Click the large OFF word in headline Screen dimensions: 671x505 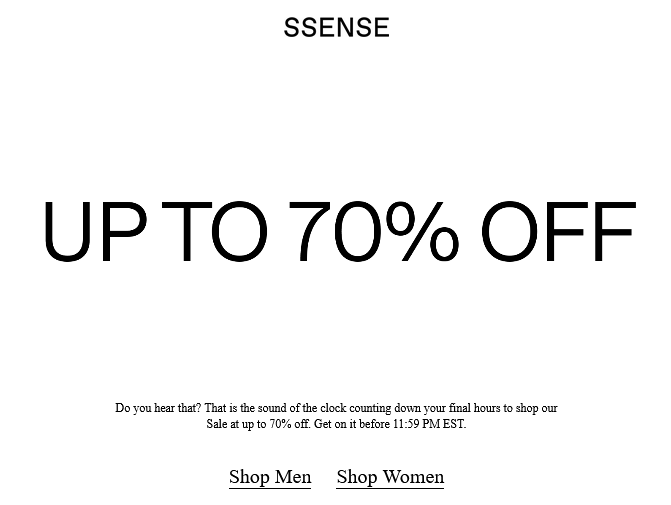559,231
